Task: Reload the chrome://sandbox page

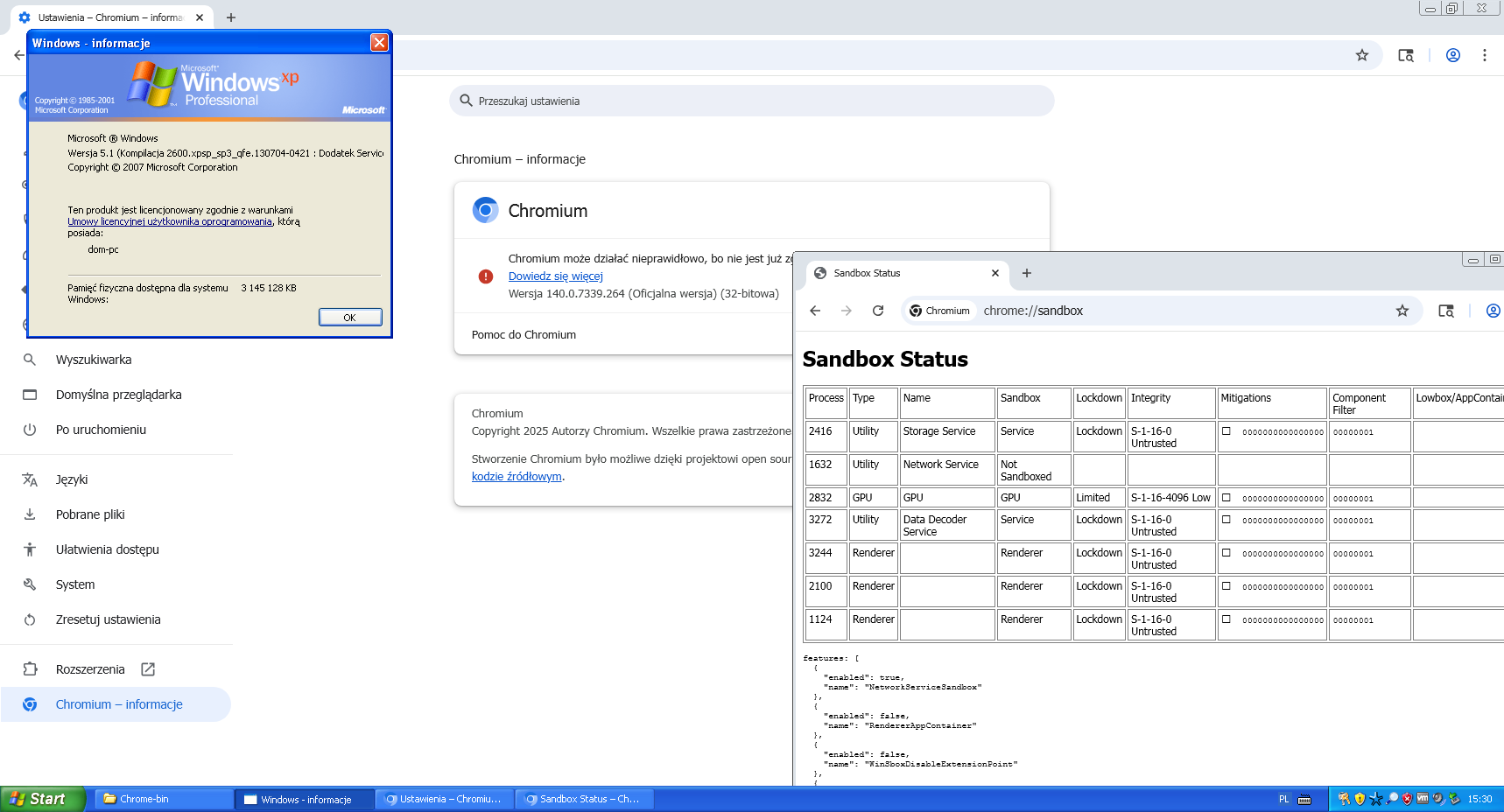Action: (x=878, y=311)
